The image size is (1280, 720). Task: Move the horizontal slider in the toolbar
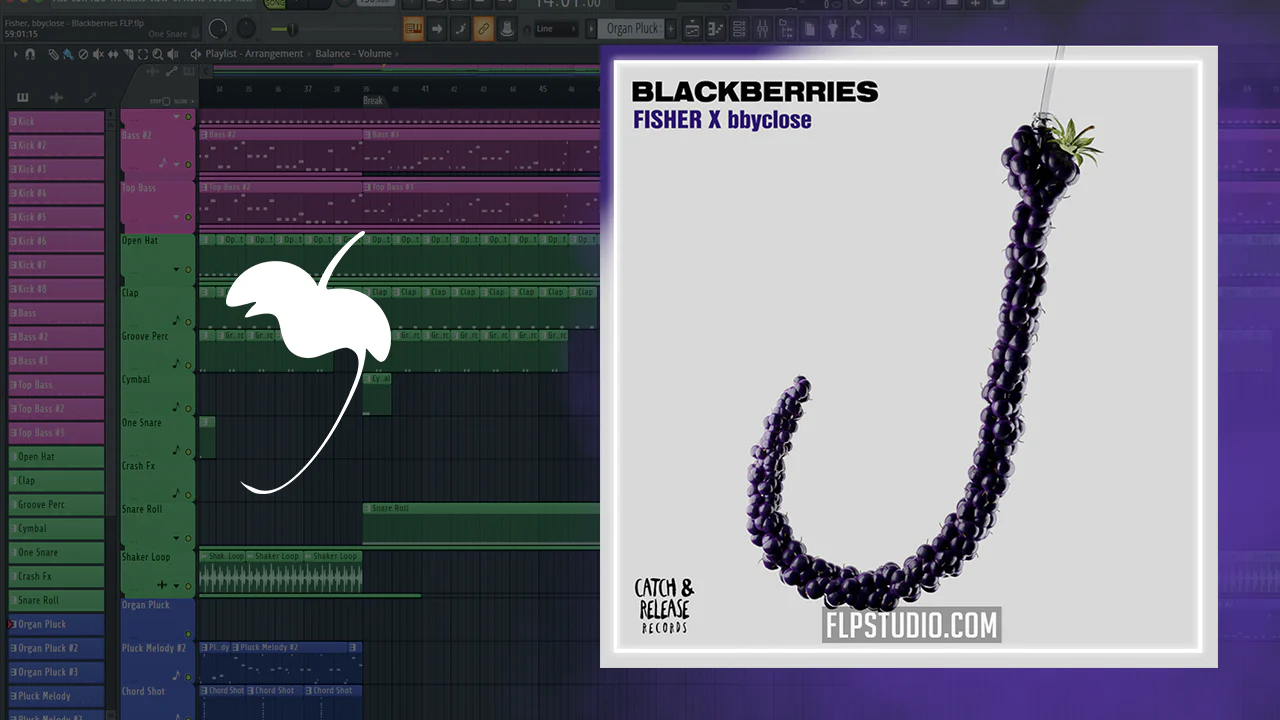point(290,29)
